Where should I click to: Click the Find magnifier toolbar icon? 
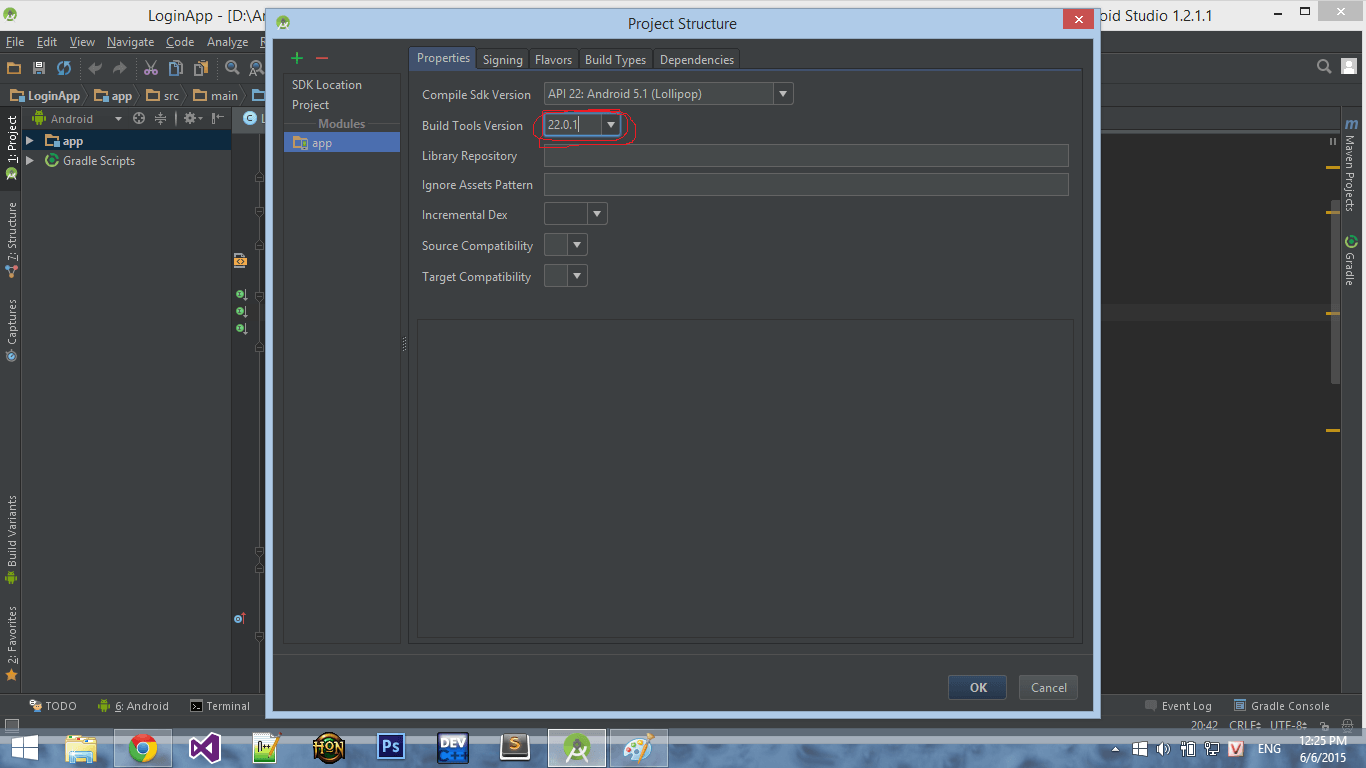coord(232,68)
